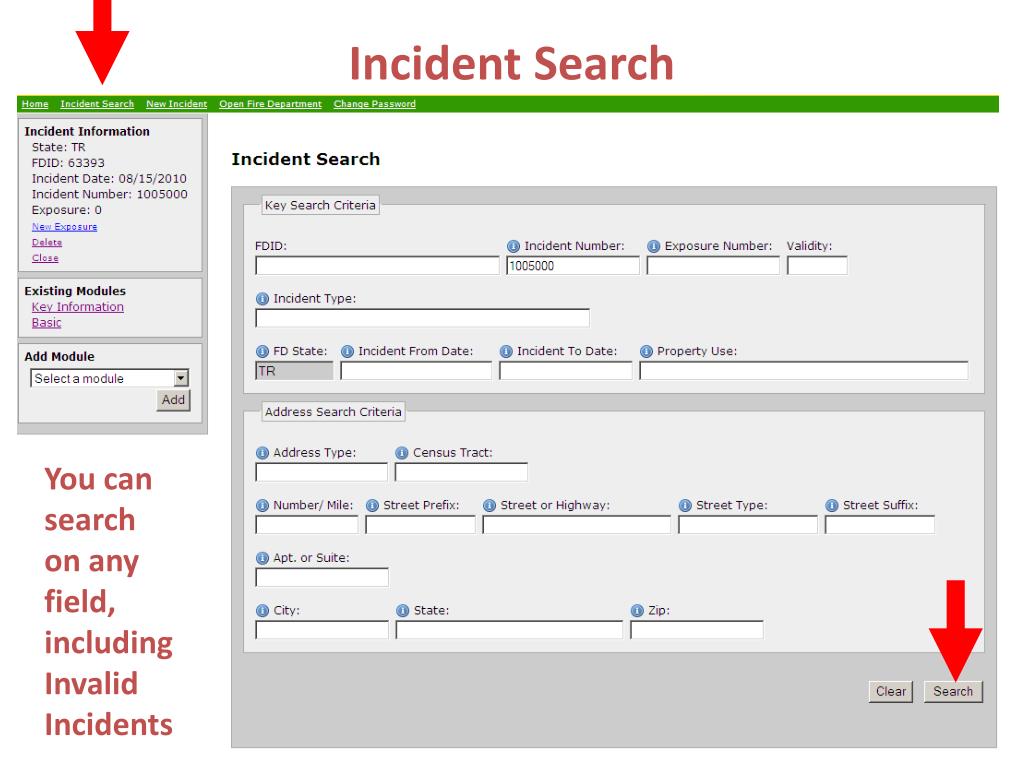
Task: Click the Clear button
Action: [x=891, y=692]
